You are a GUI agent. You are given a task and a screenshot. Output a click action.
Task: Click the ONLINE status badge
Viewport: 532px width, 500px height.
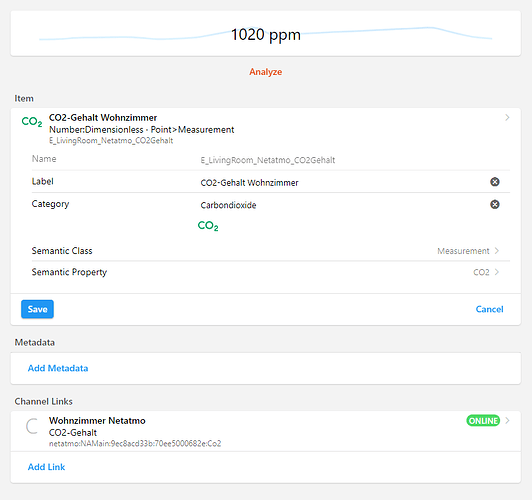pyautogui.click(x=483, y=421)
